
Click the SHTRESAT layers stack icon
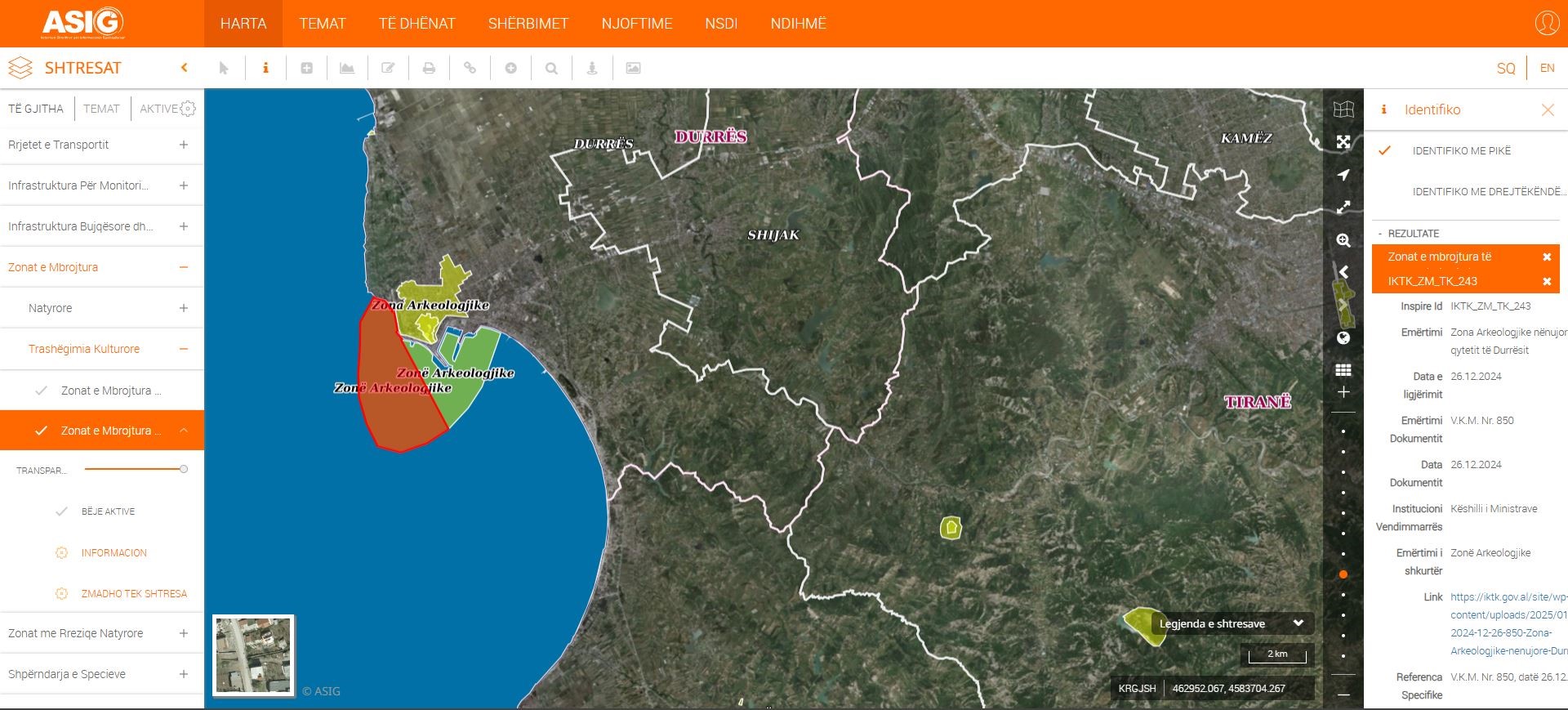click(20, 68)
